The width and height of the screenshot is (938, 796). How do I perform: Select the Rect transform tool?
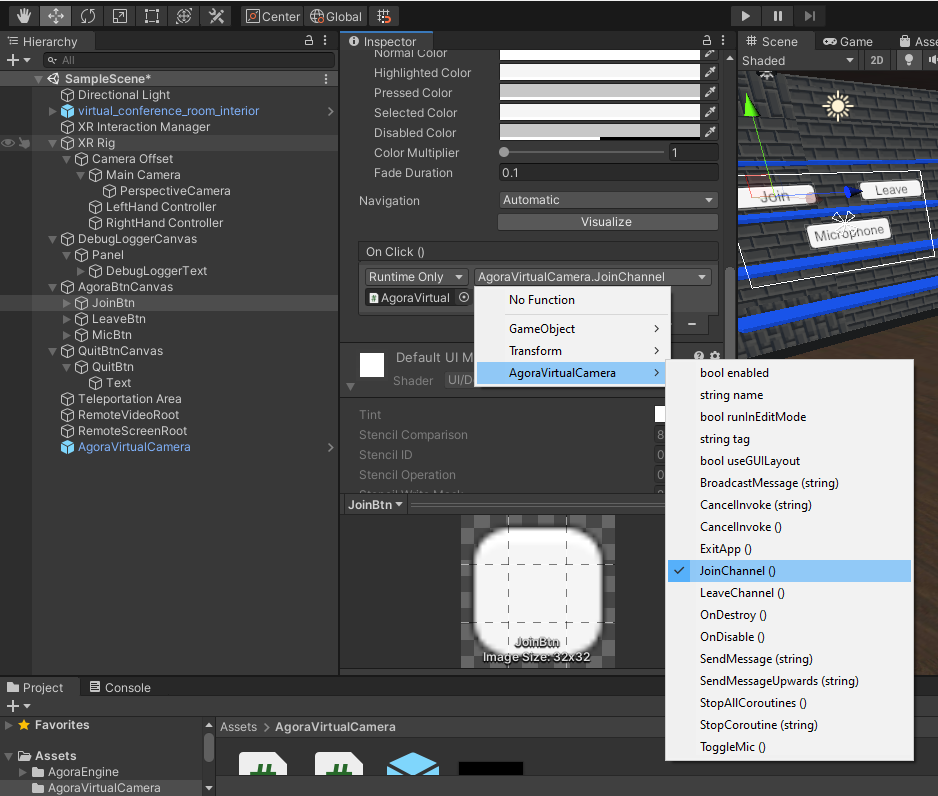(152, 16)
